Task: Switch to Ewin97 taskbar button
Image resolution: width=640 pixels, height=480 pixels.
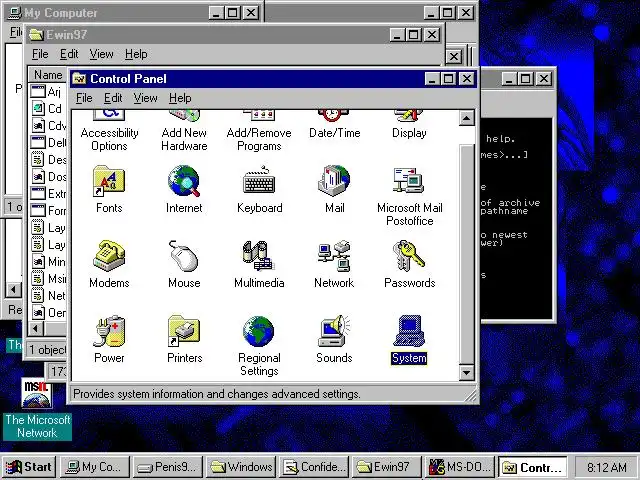Action: pos(386,467)
